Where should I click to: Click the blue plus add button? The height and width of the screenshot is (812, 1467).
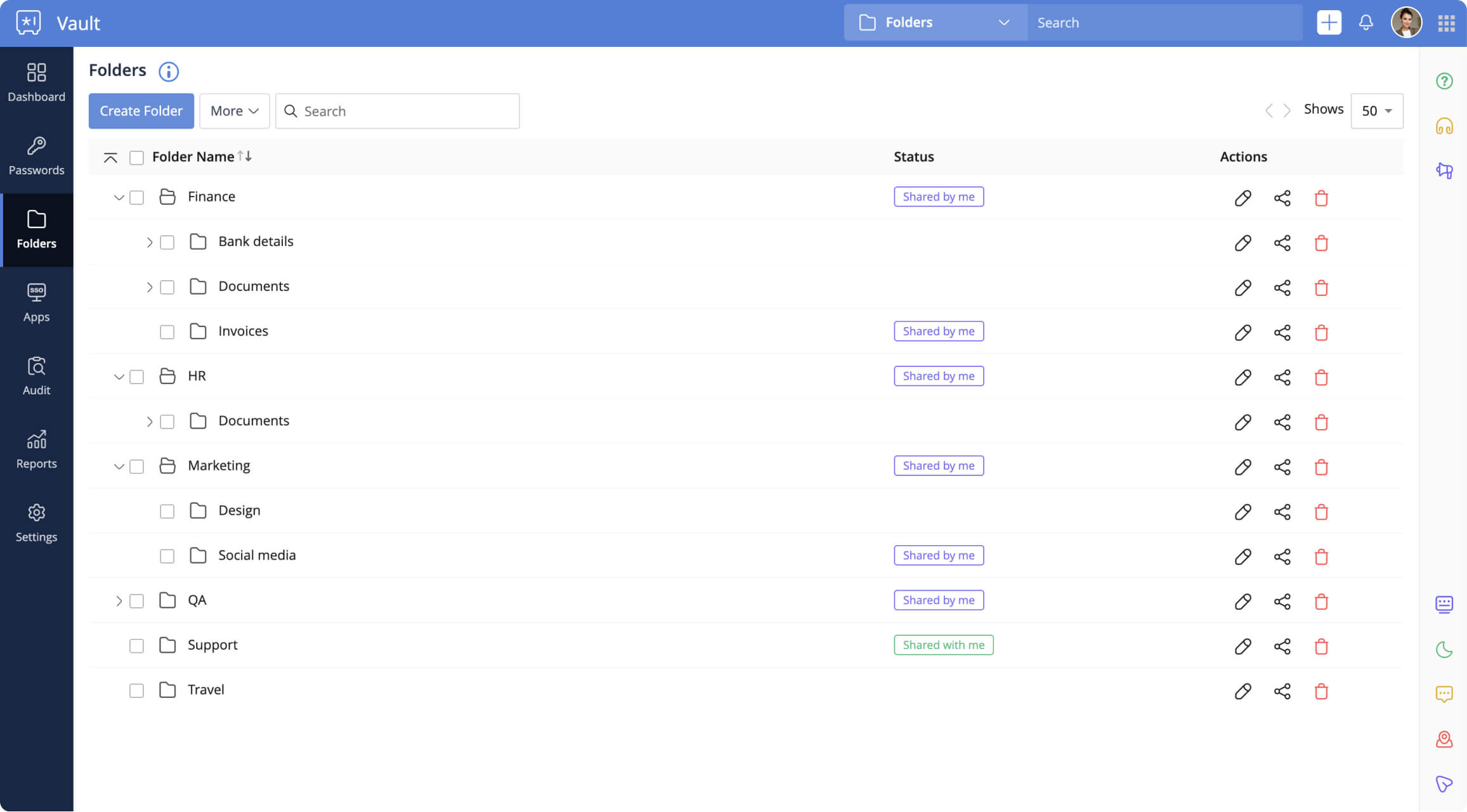click(x=1329, y=23)
